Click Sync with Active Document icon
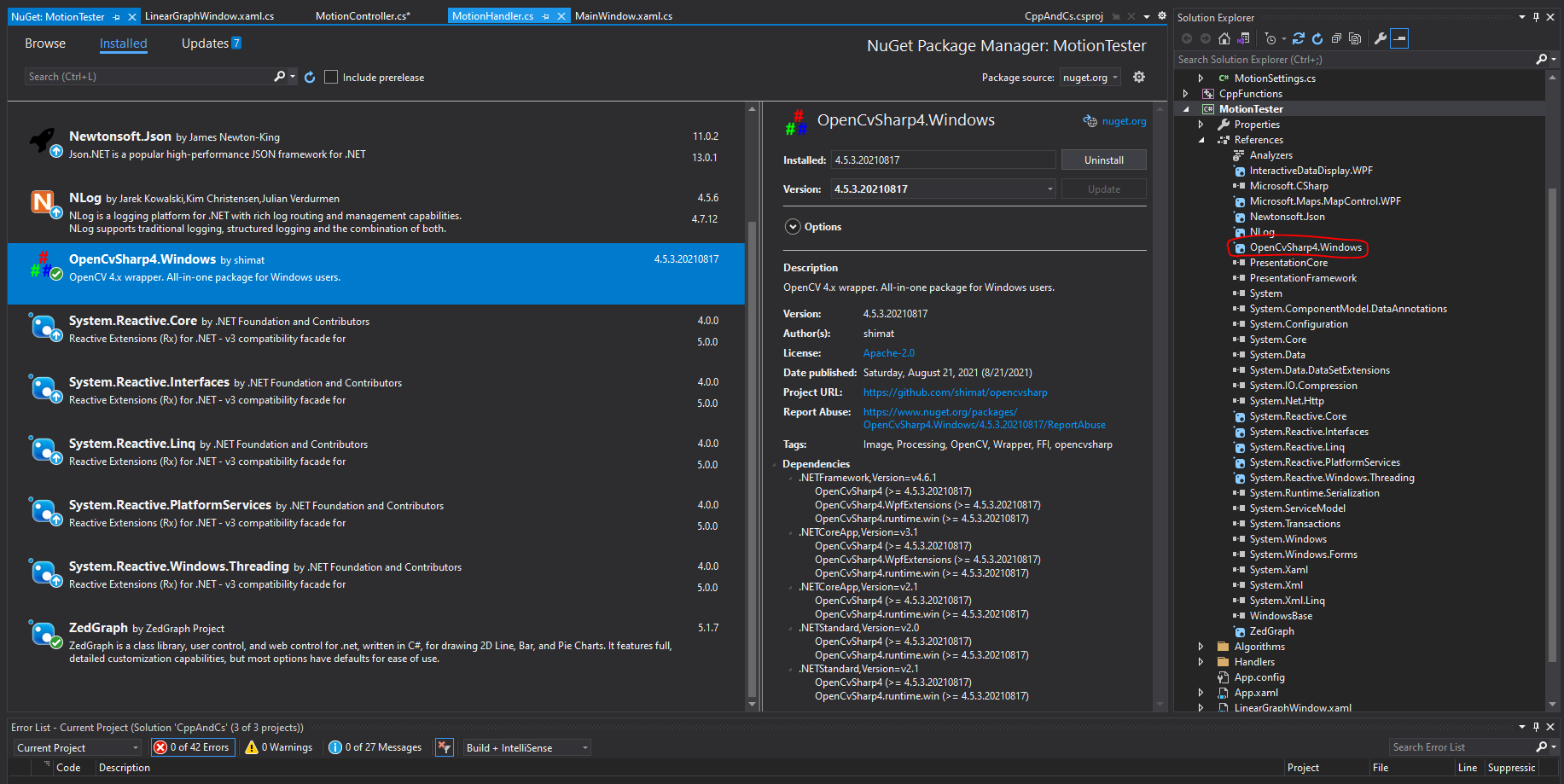This screenshot has width=1564, height=784. [1299, 38]
